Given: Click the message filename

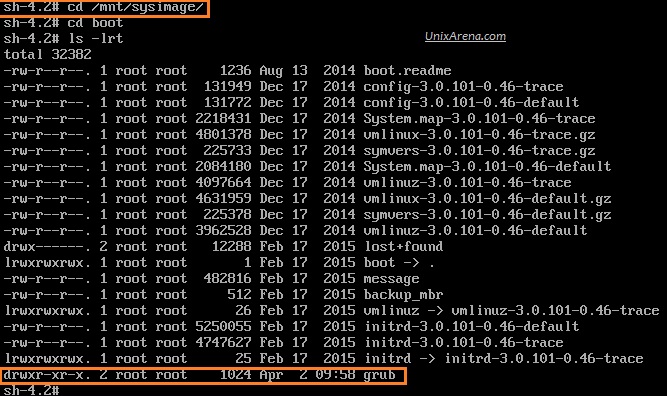Looking at the screenshot, I should pyautogui.click(x=391, y=279).
